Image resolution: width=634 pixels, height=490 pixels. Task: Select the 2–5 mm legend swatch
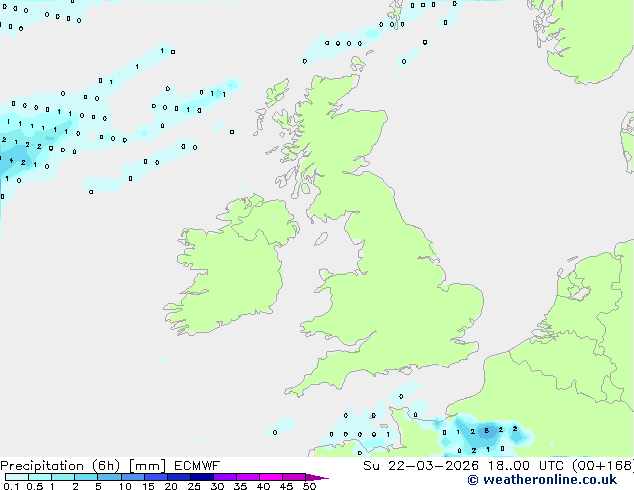tap(86, 477)
